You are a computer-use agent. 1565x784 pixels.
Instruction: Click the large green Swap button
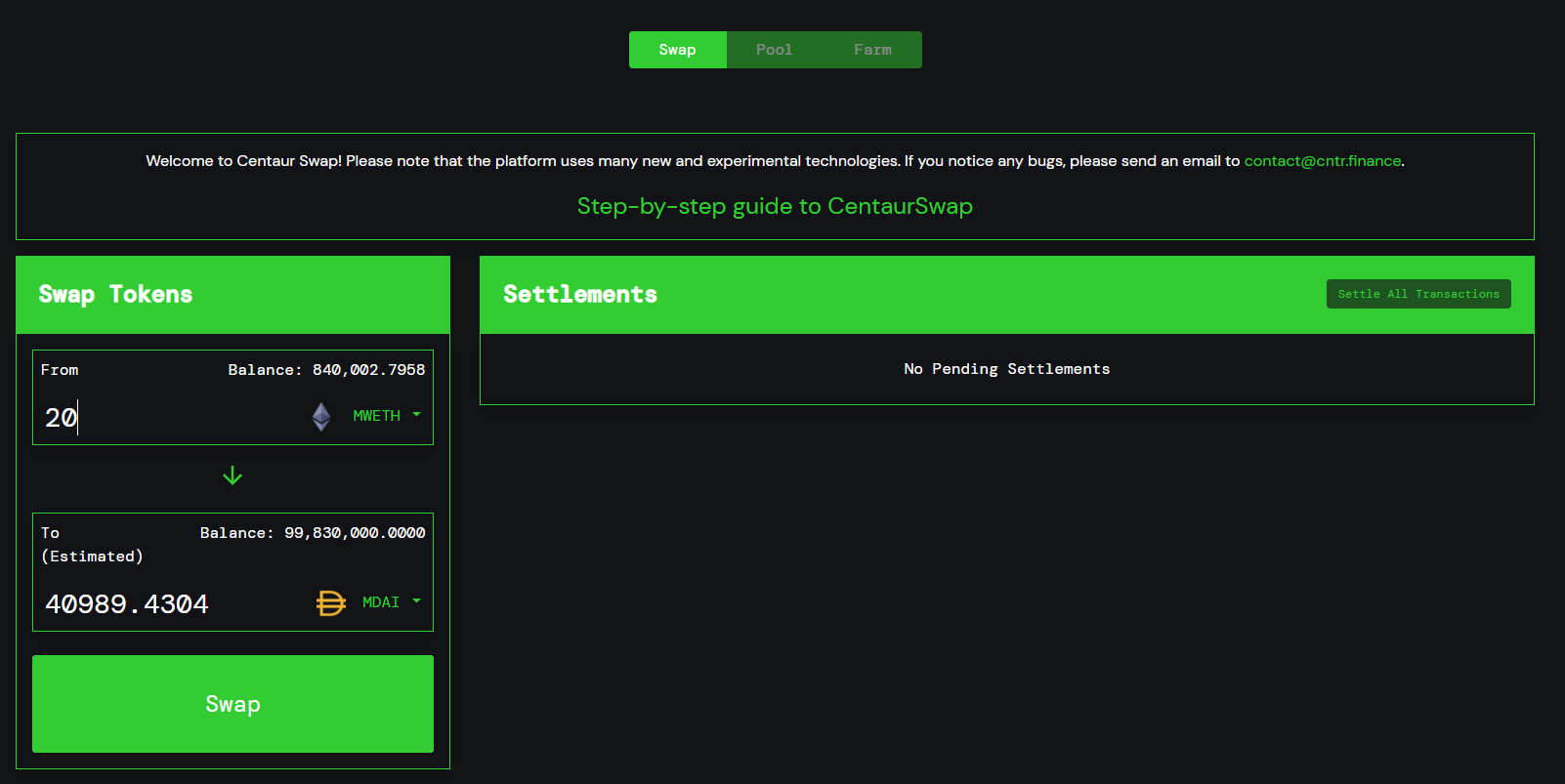(233, 704)
